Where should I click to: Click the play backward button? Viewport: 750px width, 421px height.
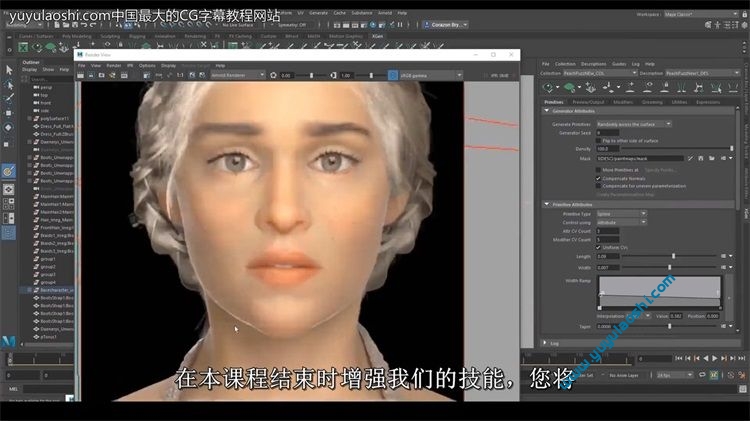pyautogui.click(x=706, y=358)
